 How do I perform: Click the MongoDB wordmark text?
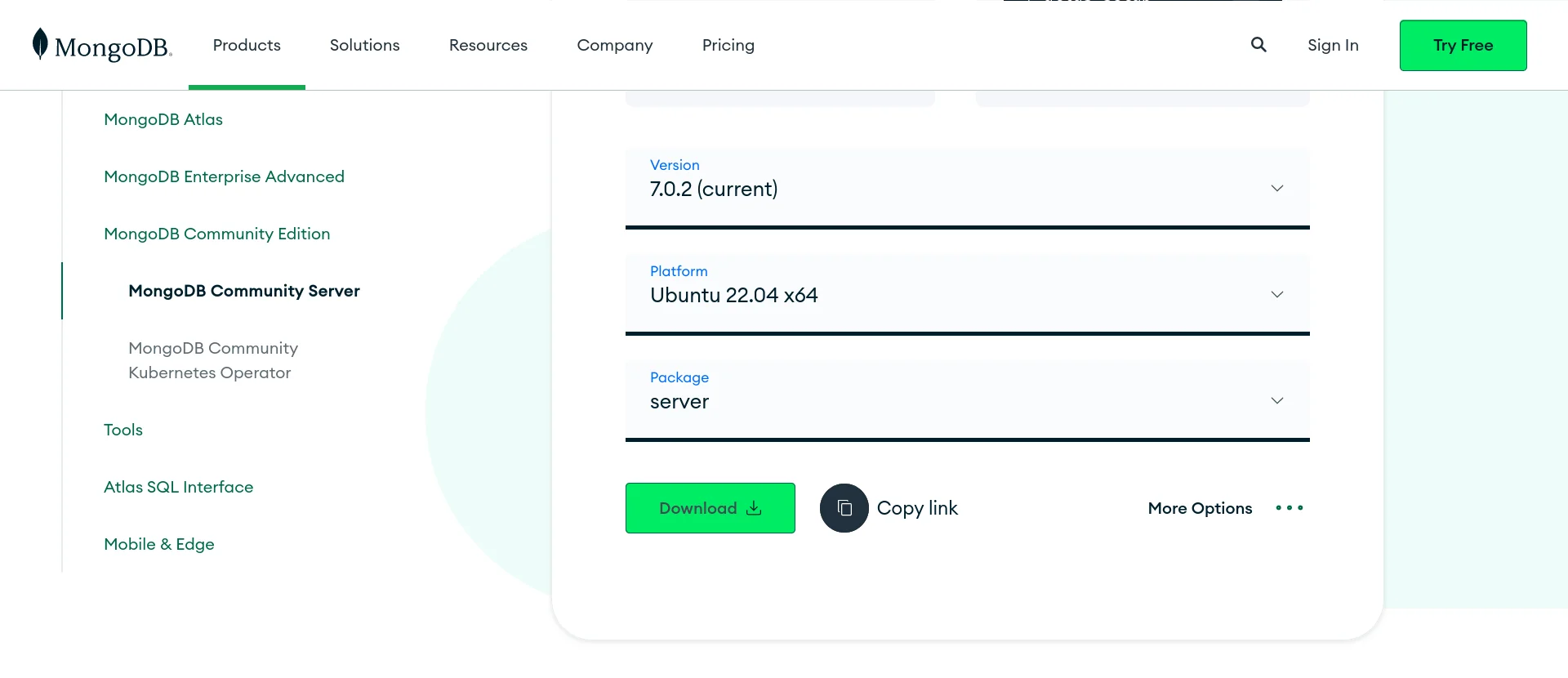[114, 47]
